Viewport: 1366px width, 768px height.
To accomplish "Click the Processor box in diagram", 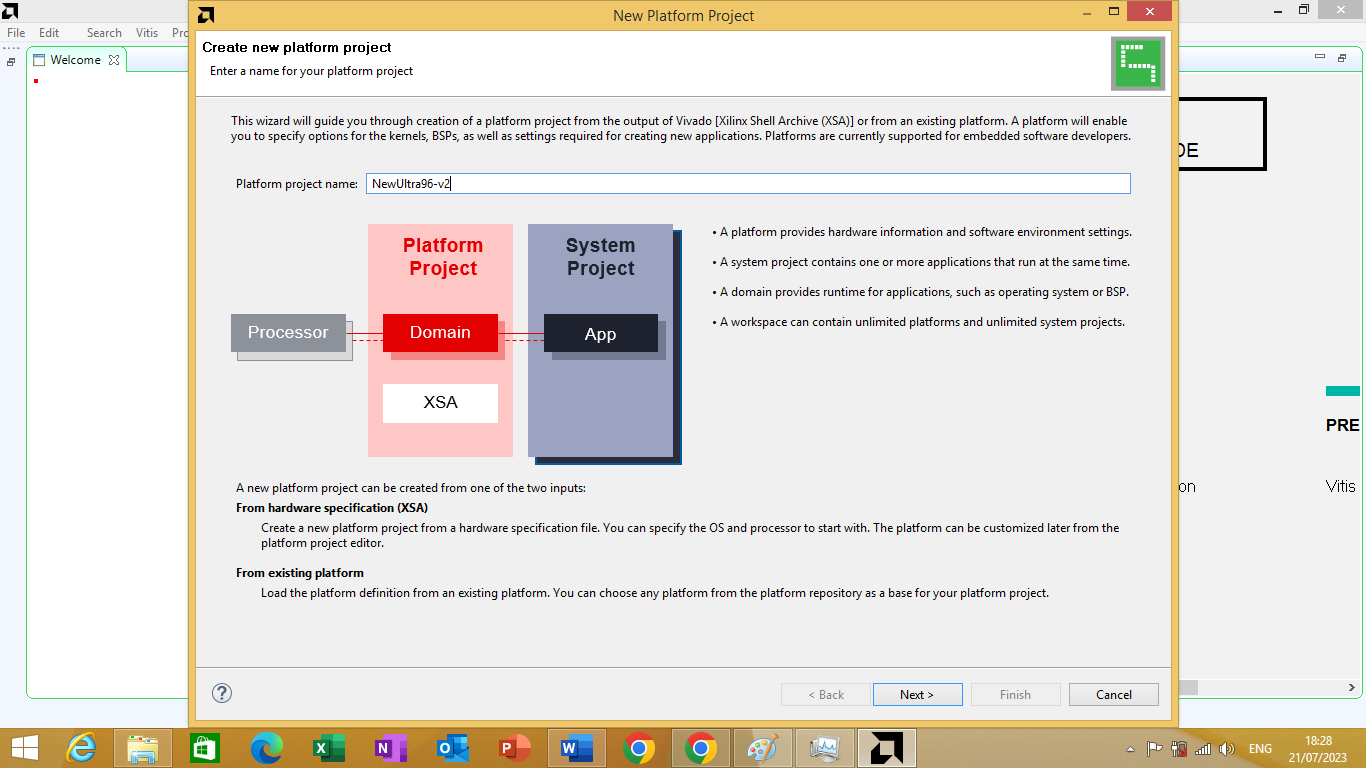I will click(288, 332).
